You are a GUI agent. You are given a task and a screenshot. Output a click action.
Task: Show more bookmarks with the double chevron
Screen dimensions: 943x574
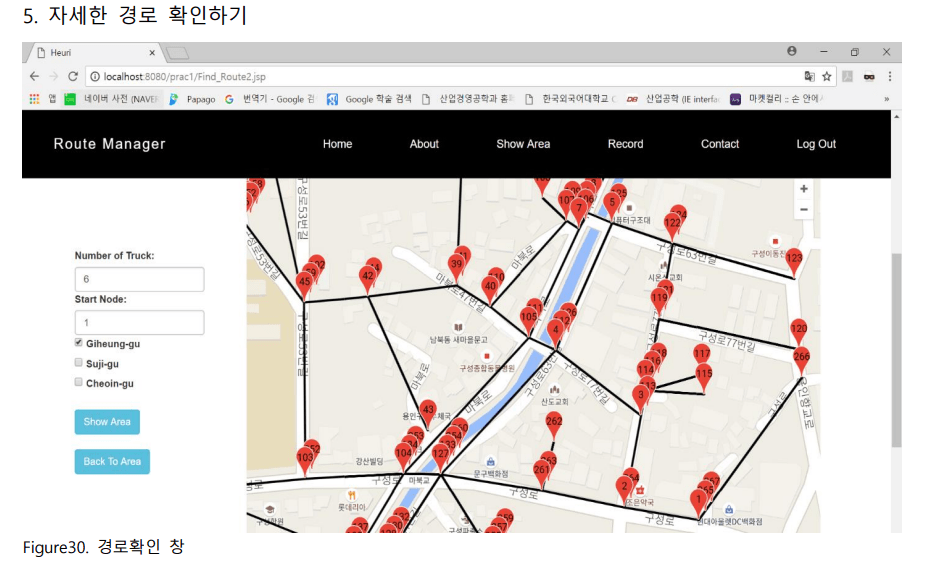coord(886,99)
